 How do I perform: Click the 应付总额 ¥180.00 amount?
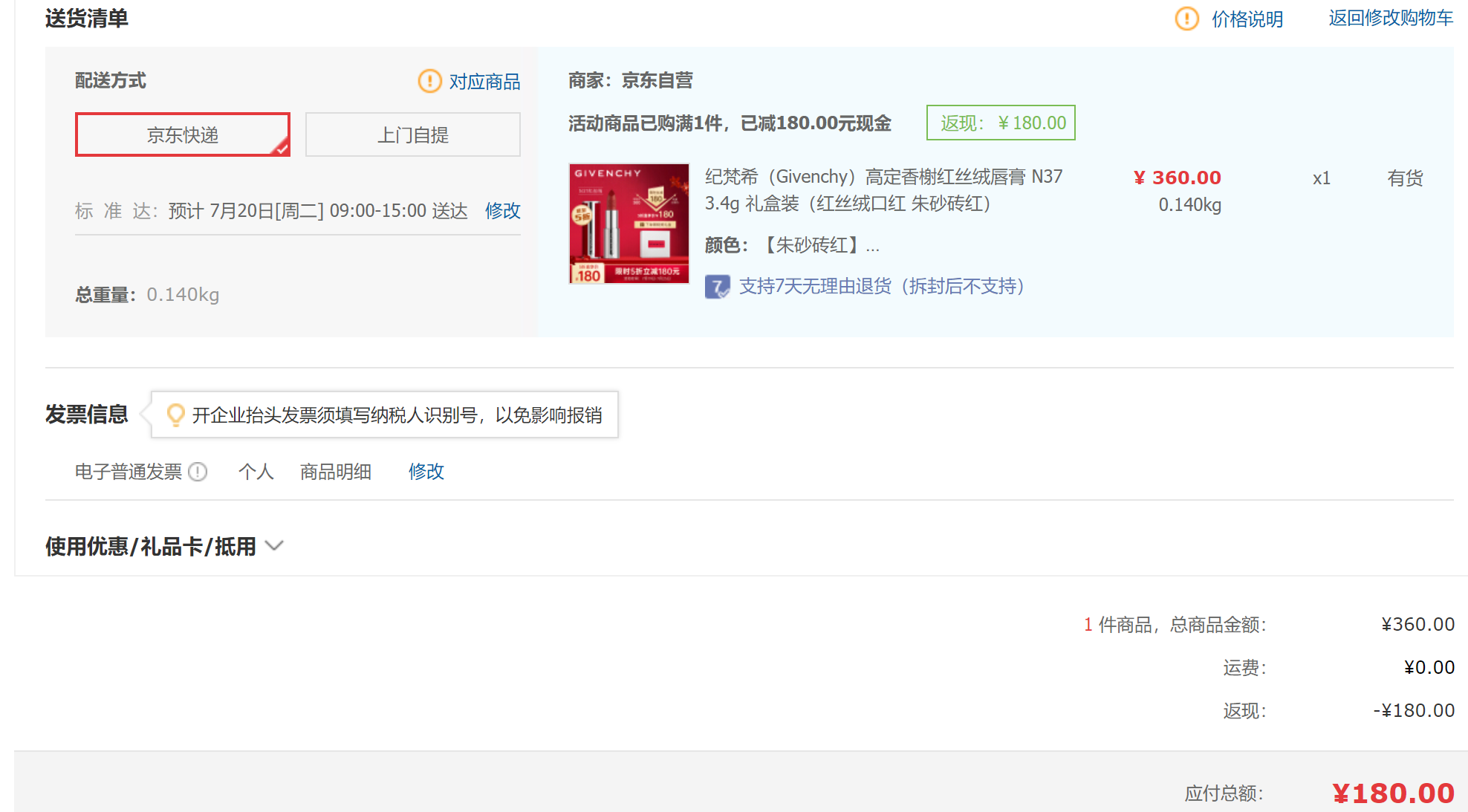pyautogui.click(x=1393, y=793)
